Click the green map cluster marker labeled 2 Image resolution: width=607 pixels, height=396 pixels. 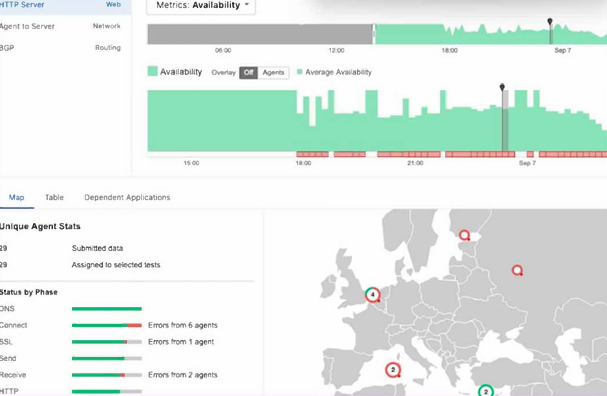tap(486, 391)
